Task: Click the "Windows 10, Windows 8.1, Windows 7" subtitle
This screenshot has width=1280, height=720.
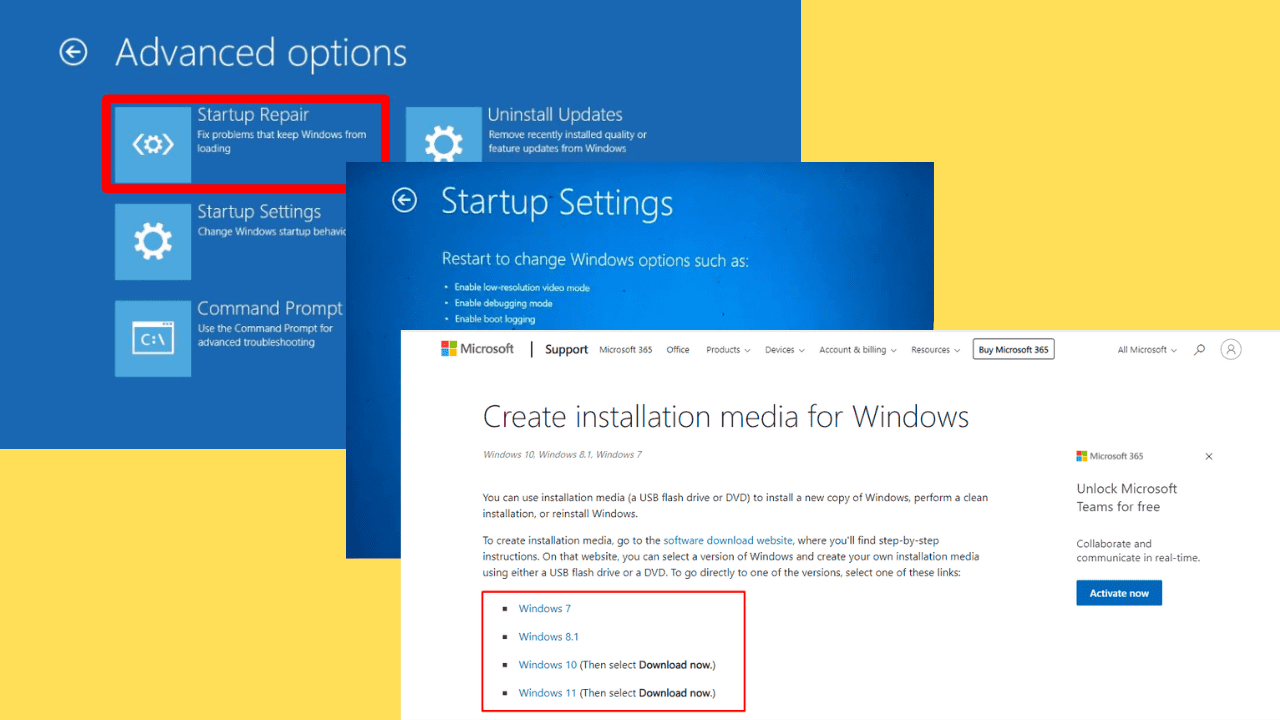Action: [x=562, y=454]
